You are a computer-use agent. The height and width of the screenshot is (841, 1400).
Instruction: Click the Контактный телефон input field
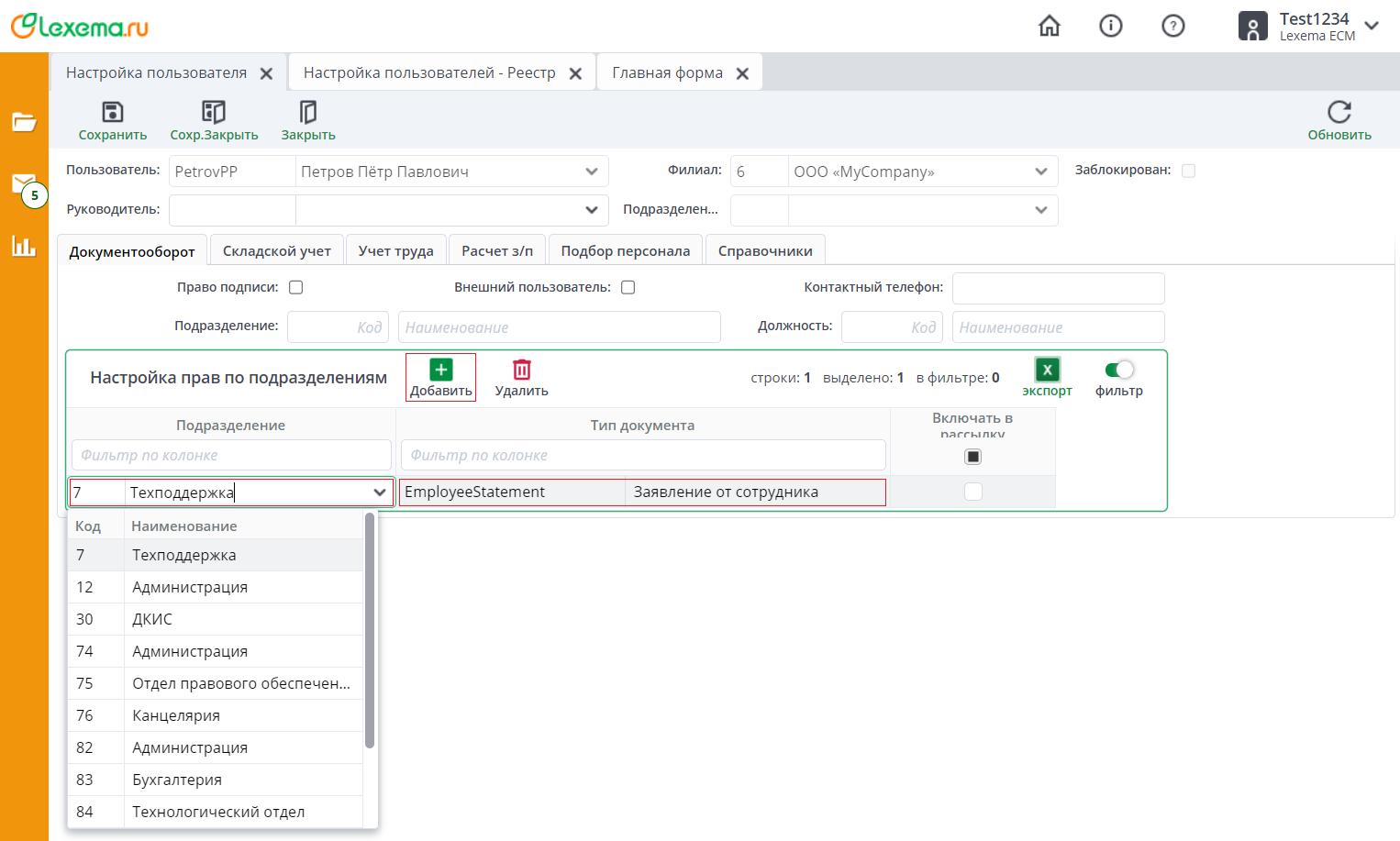pos(1058,288)
